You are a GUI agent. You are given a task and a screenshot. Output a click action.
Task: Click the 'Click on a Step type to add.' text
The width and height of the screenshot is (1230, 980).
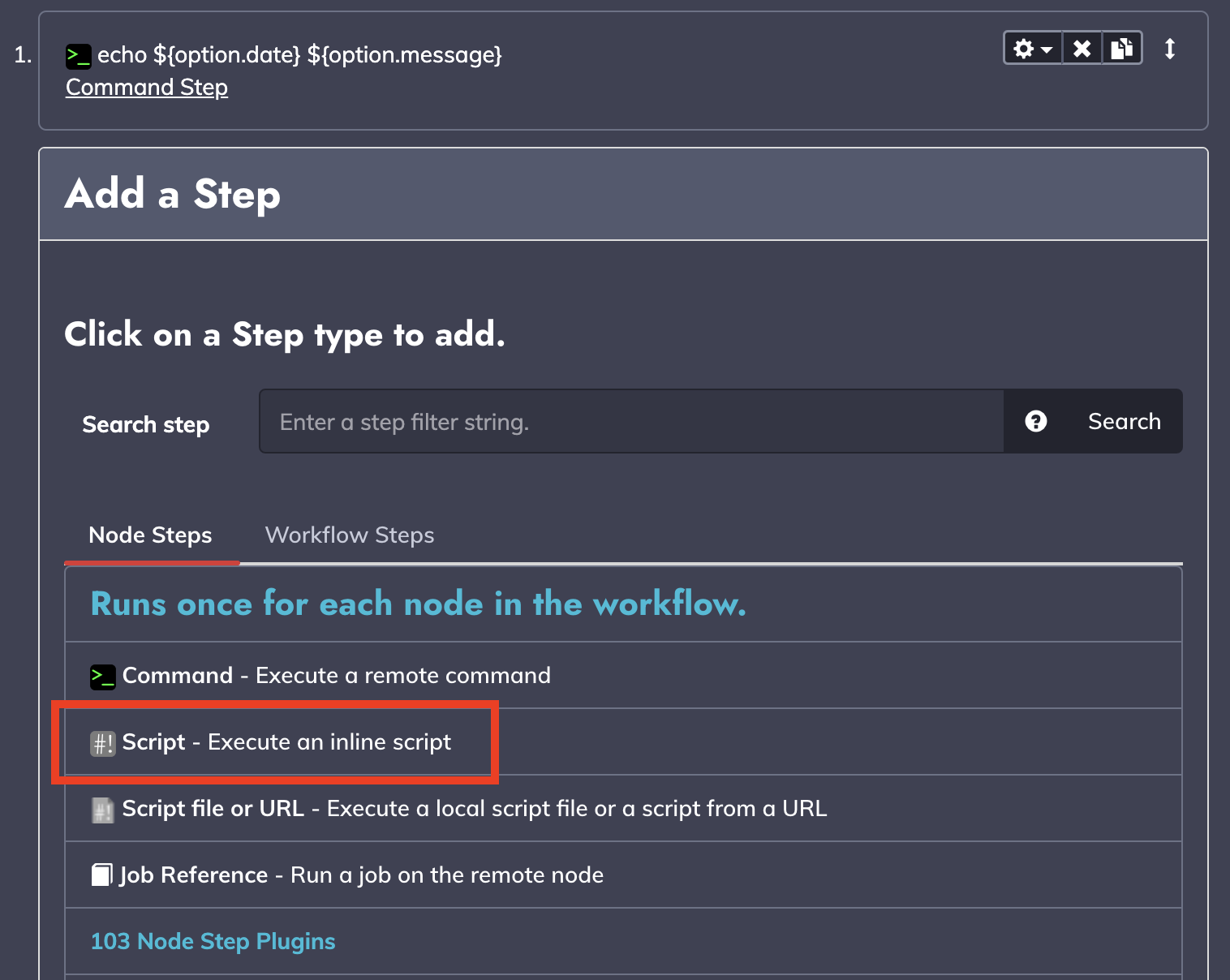(x=285, y=334)
